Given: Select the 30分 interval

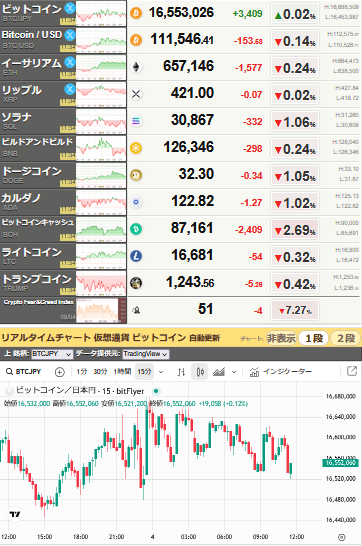Looking at the screenshot, I should (100, 372).
